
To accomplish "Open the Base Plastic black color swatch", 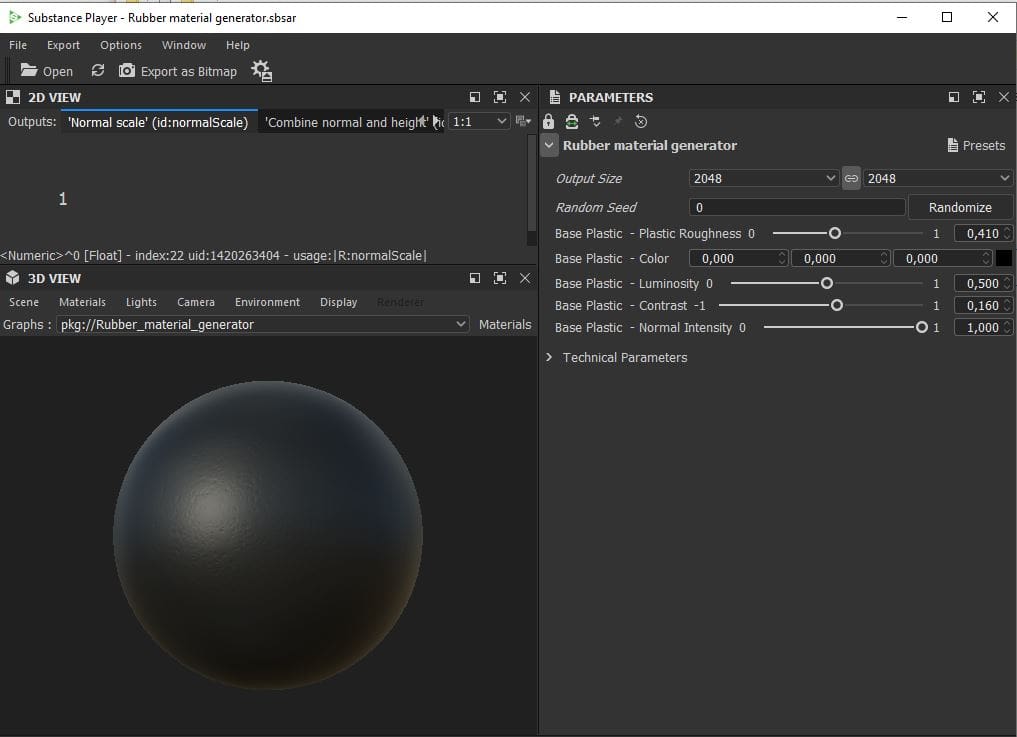I will [x=1003, y=258].
